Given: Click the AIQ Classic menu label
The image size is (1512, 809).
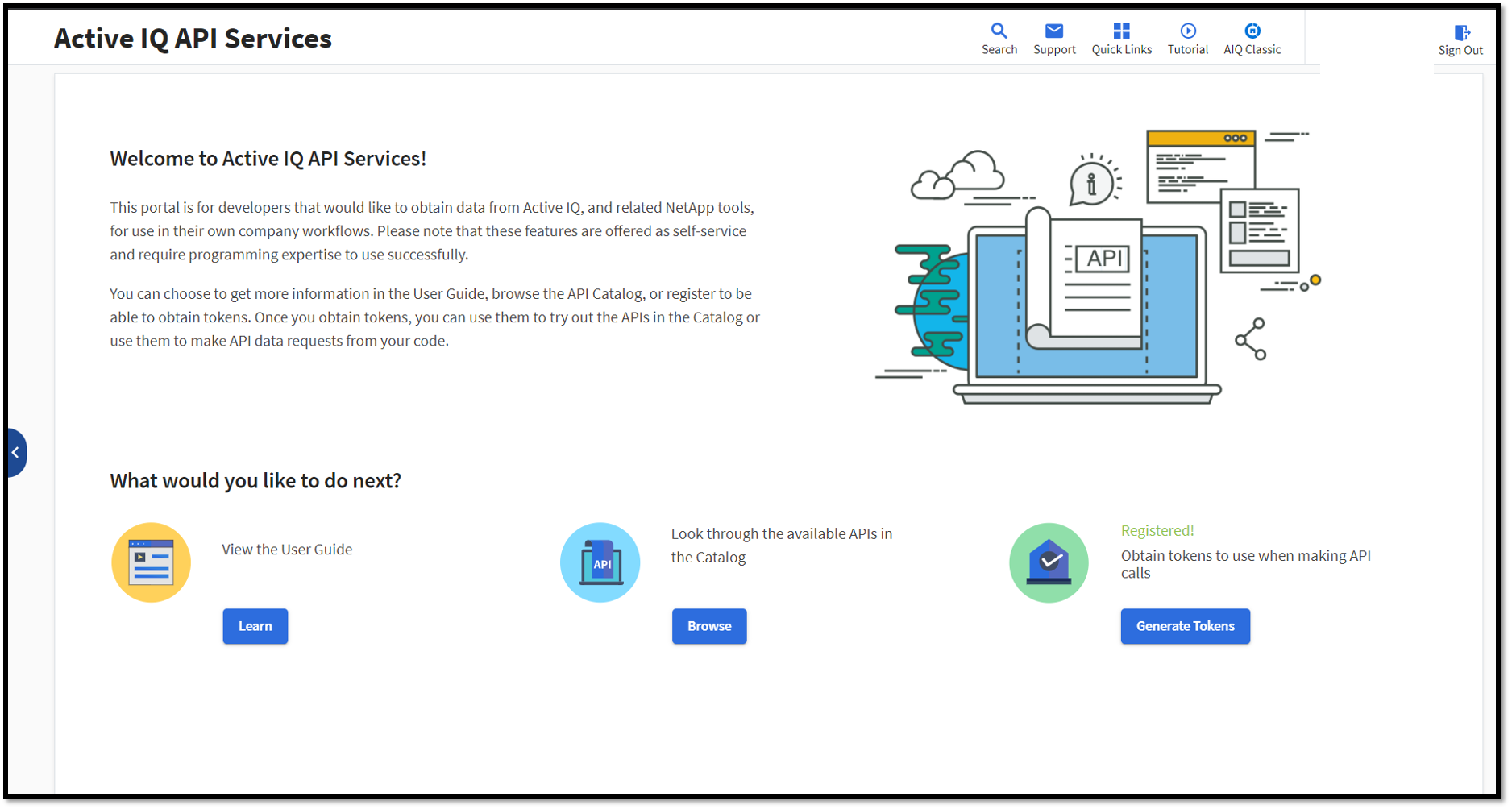Looking at the screenshot, I should click(1252, 50).
